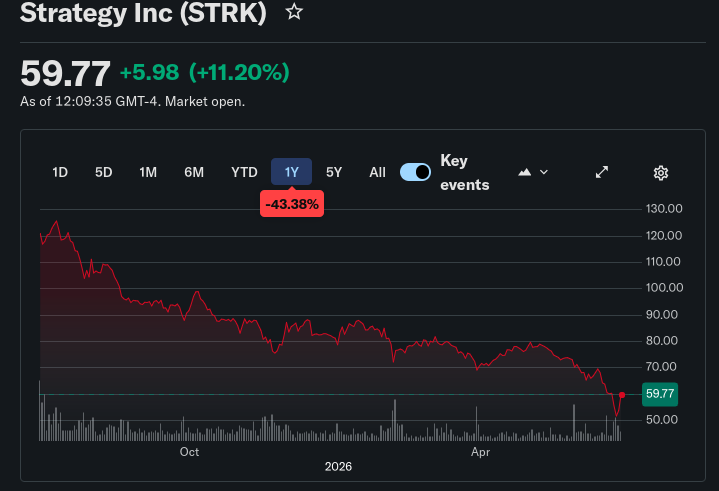Screen dimensions: 719x491
Task: Select the 1M time range
Action: click(x=148, y=172)
